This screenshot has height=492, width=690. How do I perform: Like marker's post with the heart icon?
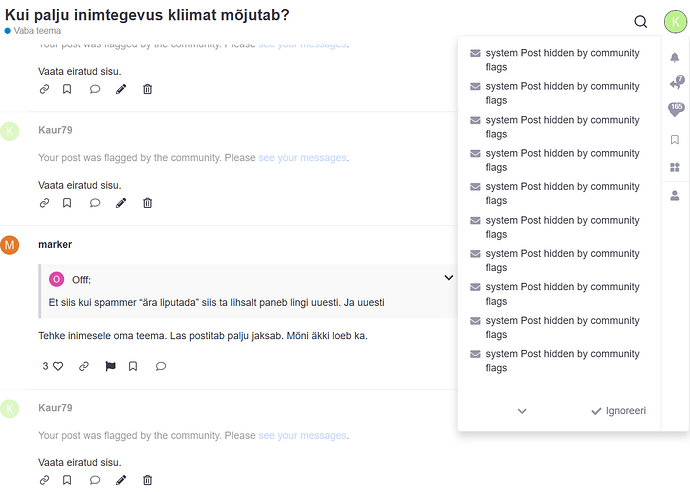(58, 366)
